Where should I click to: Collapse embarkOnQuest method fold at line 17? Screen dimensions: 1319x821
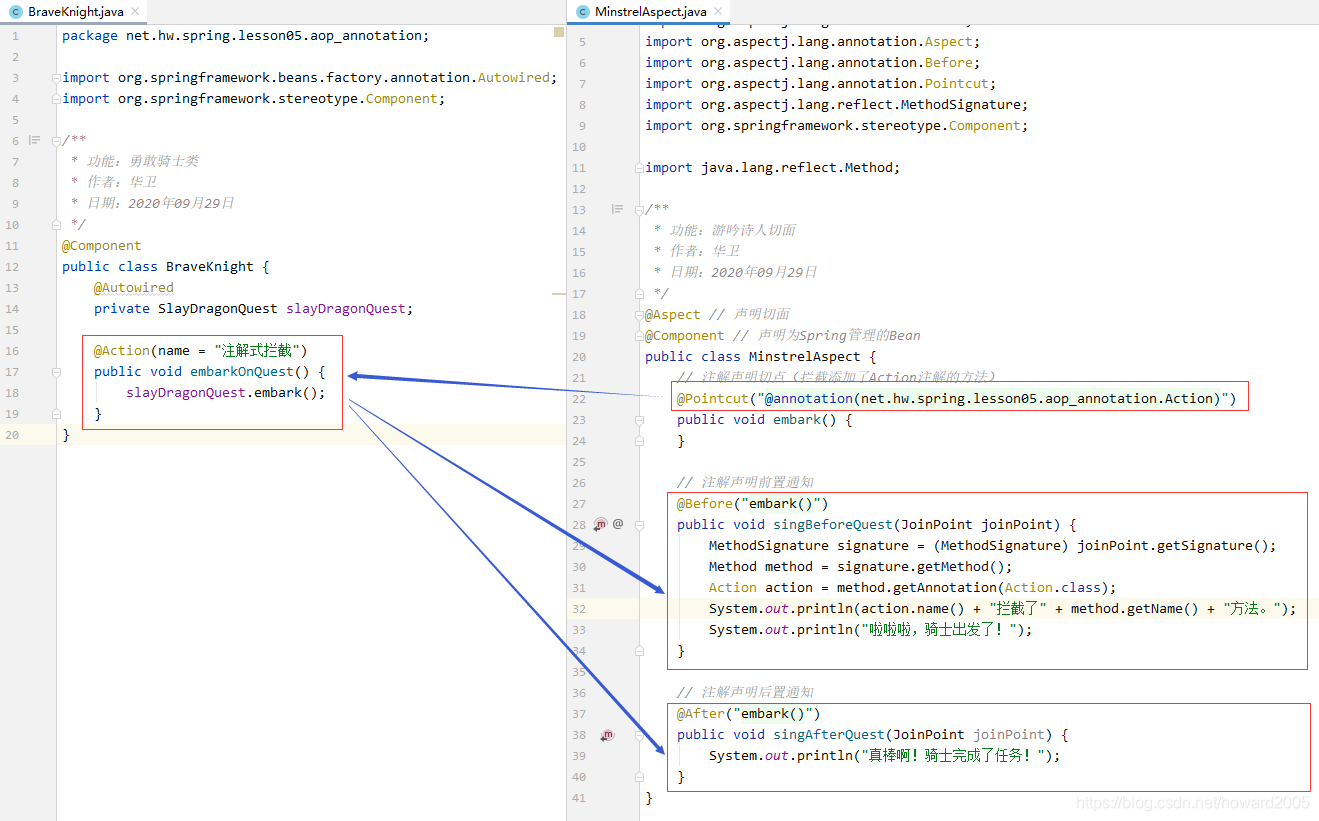point(57,372)
